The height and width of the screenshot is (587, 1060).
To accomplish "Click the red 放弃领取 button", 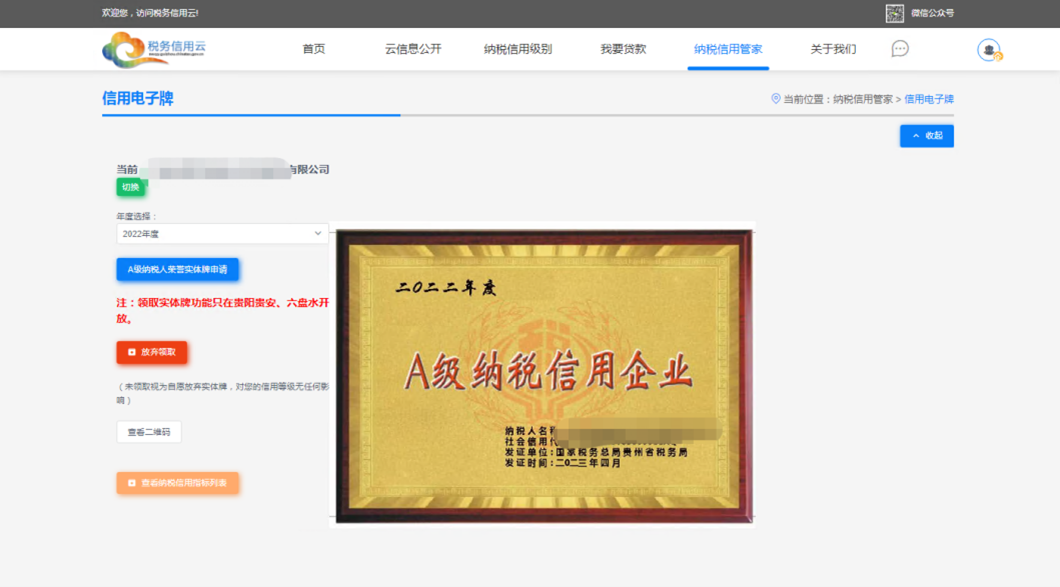I will (151, 352).
